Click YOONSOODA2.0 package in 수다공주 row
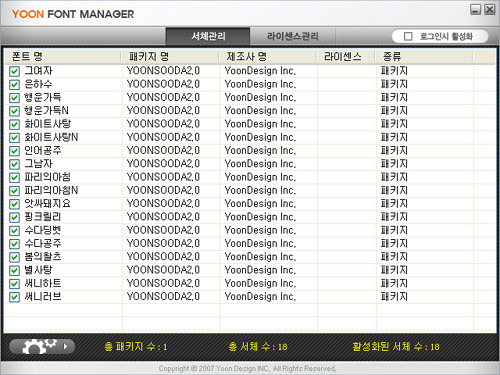 pos(163,243)
